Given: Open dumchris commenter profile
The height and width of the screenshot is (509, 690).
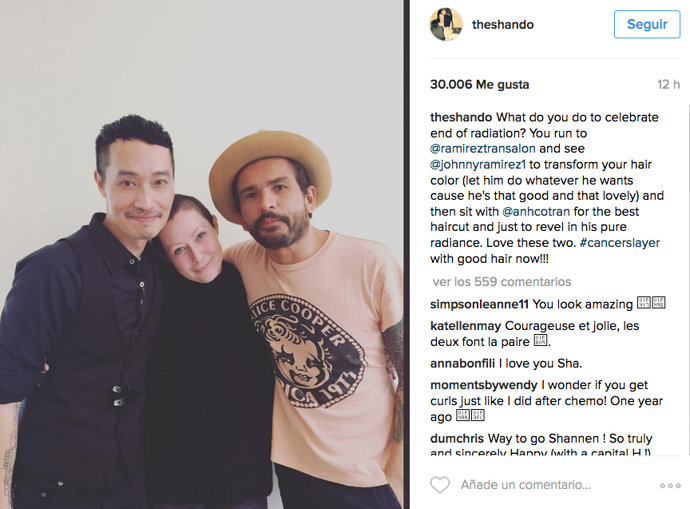Looking at the screenshot, I should 457,439.
